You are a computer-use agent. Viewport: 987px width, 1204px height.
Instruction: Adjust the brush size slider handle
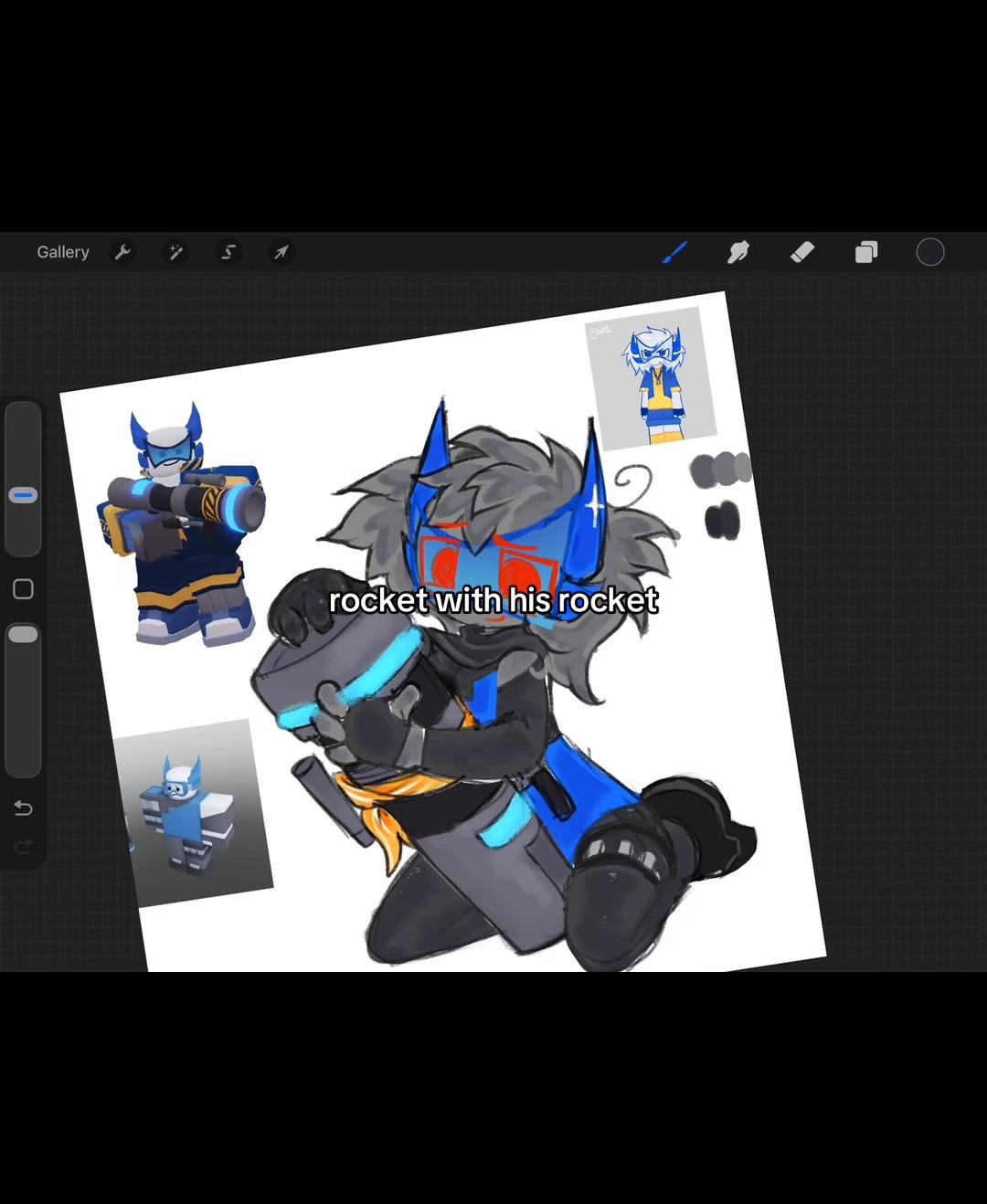pos(23,495)
